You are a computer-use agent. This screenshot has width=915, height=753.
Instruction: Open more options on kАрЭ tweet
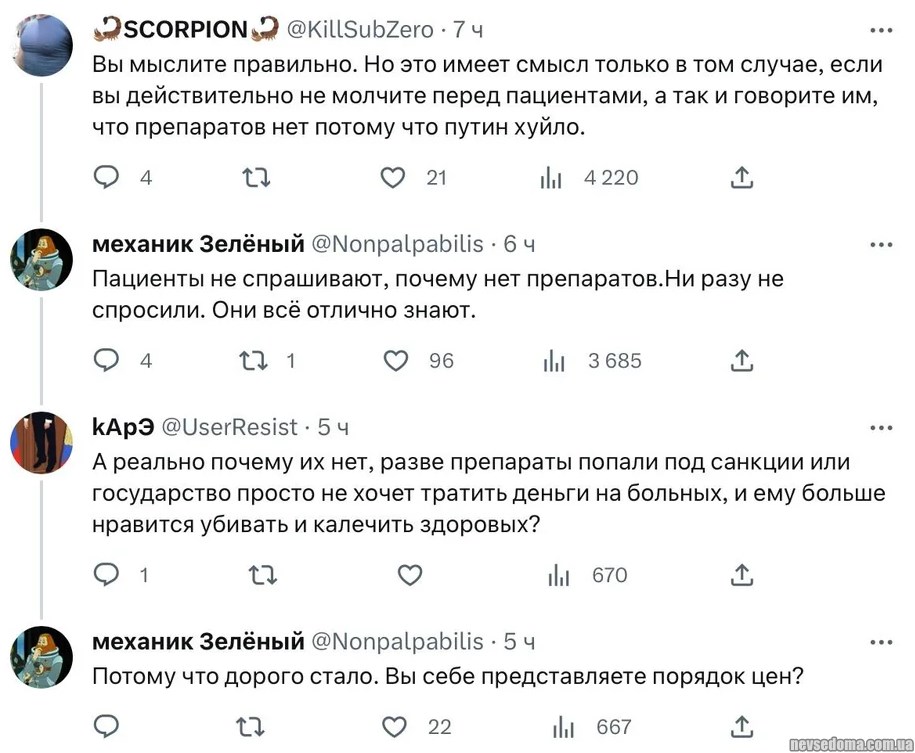pyautogui.click(x=881, y=427)
